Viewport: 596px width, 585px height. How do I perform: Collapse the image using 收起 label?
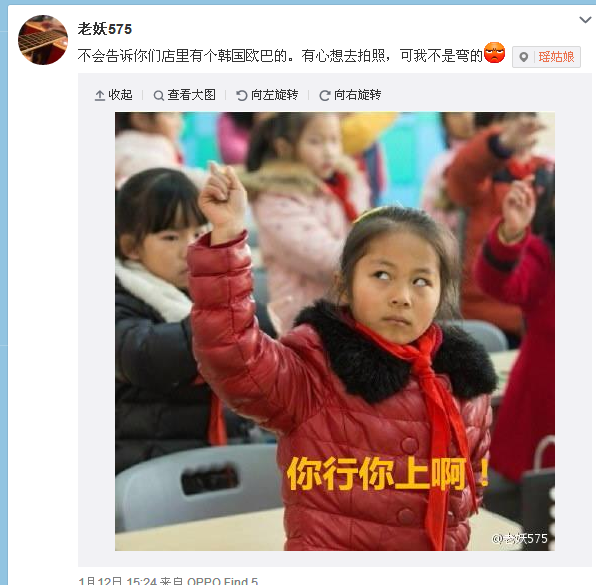click(120, 95)
